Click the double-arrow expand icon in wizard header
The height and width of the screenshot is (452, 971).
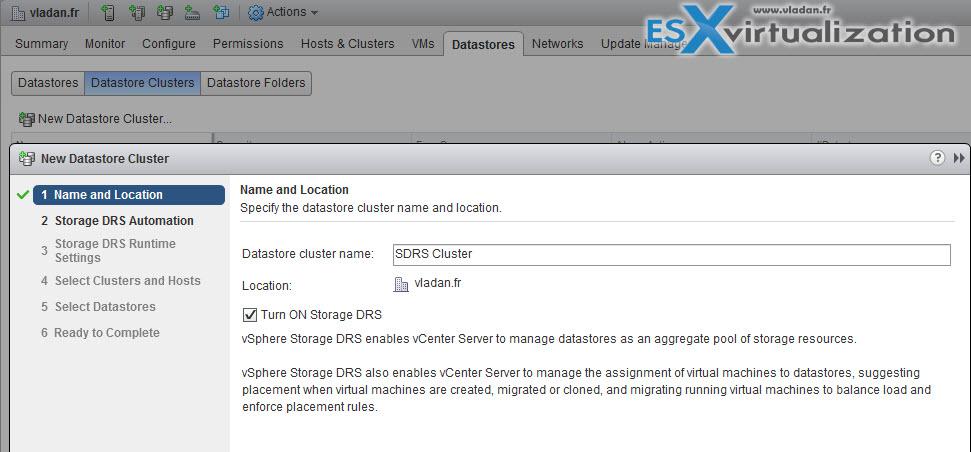coord(959,159)
